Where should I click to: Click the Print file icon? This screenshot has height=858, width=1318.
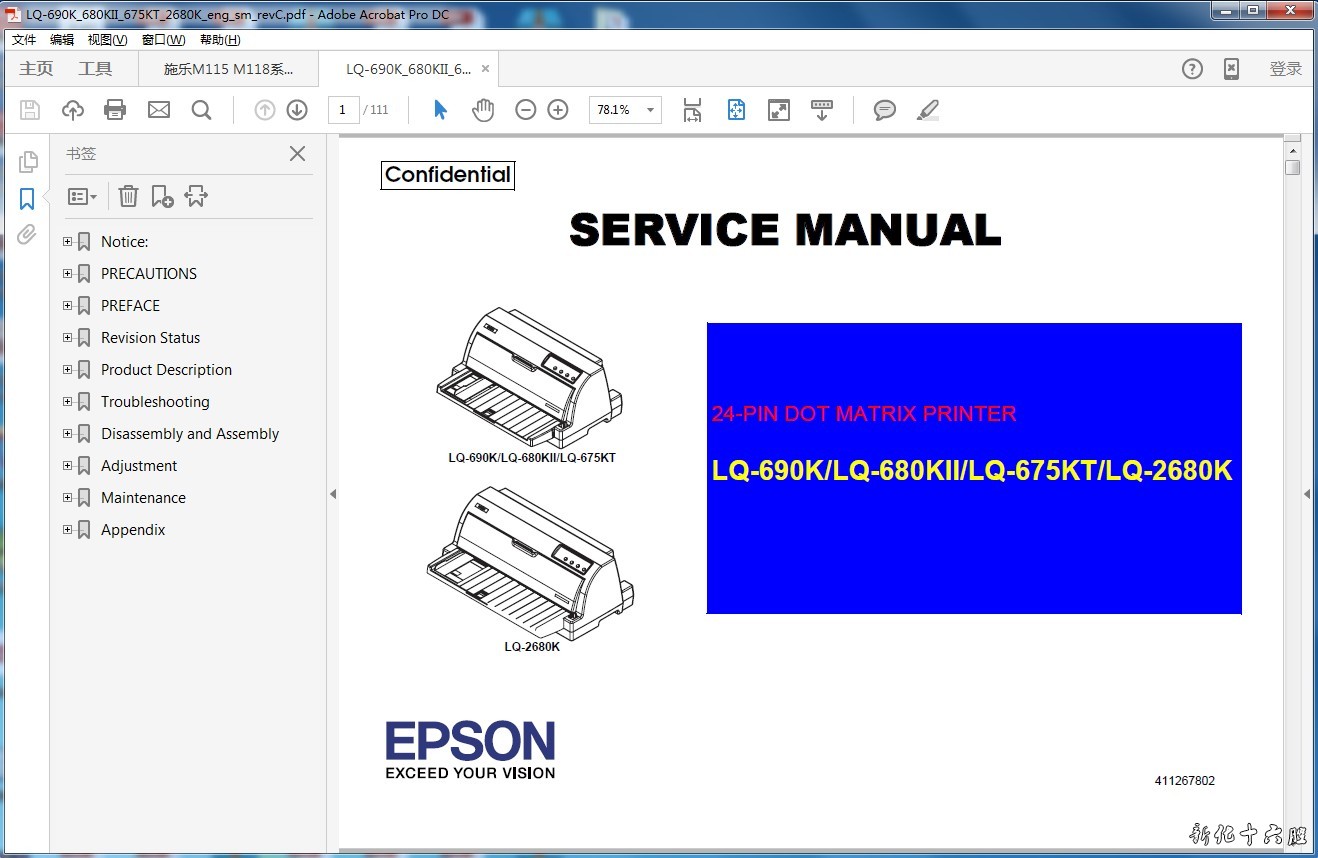click(115, 110)
